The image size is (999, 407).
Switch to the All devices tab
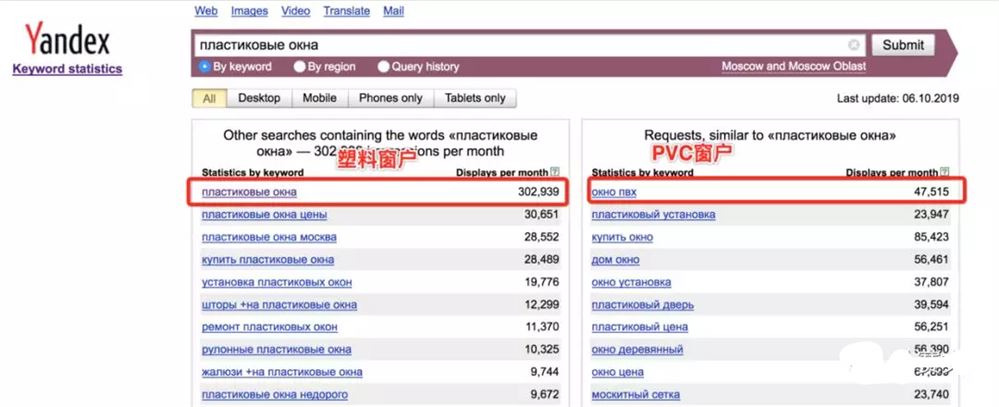[x=210, y=98]
